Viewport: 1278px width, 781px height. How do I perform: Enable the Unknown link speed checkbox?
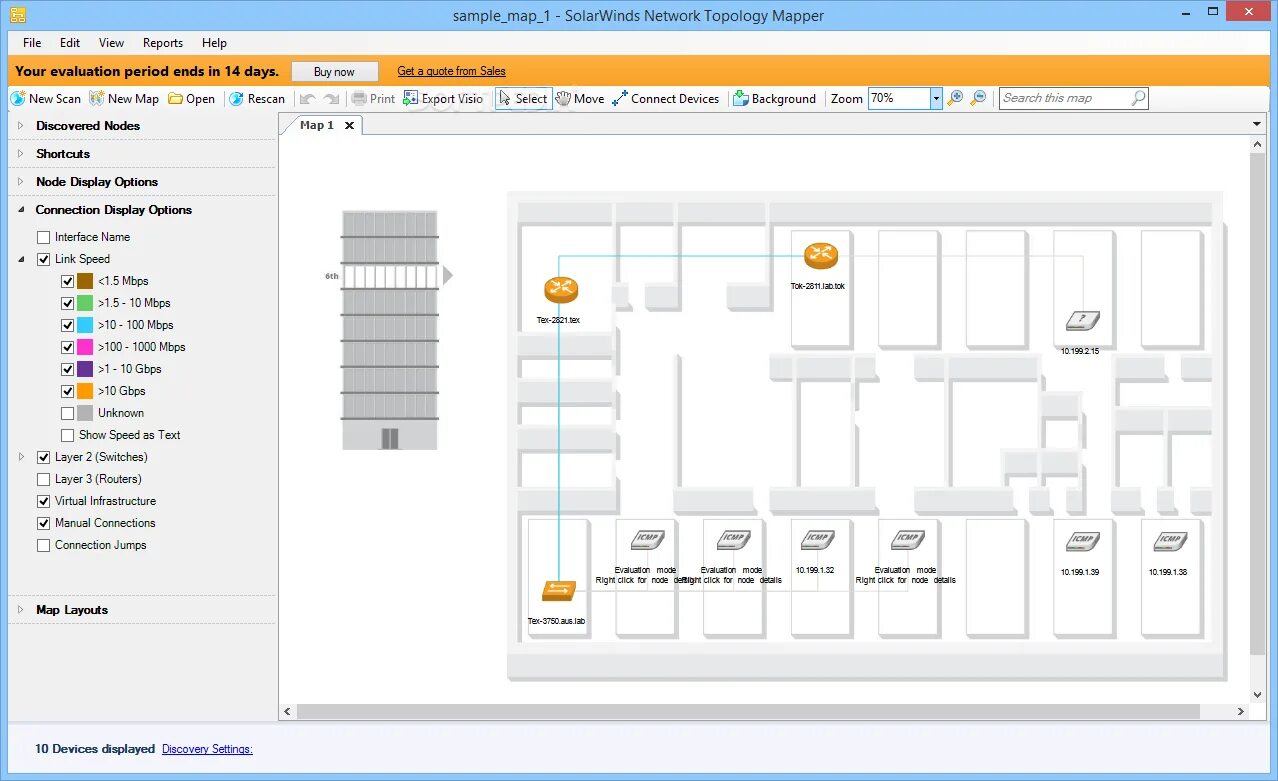tap(67, 413)
